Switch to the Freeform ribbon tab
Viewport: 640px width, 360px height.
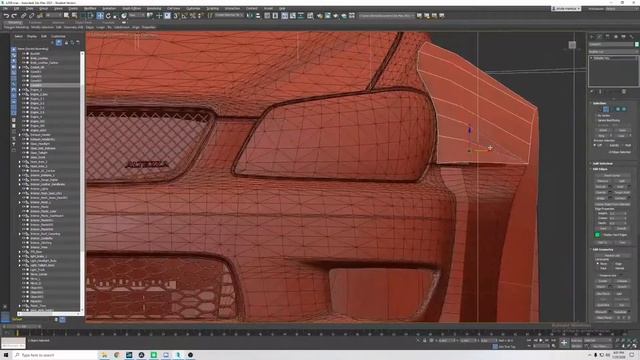point(36,22)
